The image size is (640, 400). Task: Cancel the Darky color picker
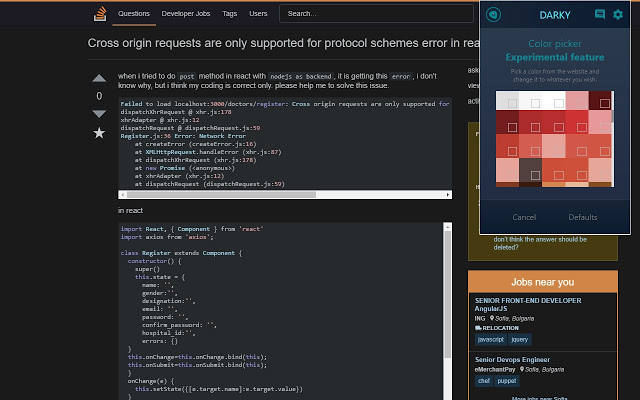[x=524, y=217]
